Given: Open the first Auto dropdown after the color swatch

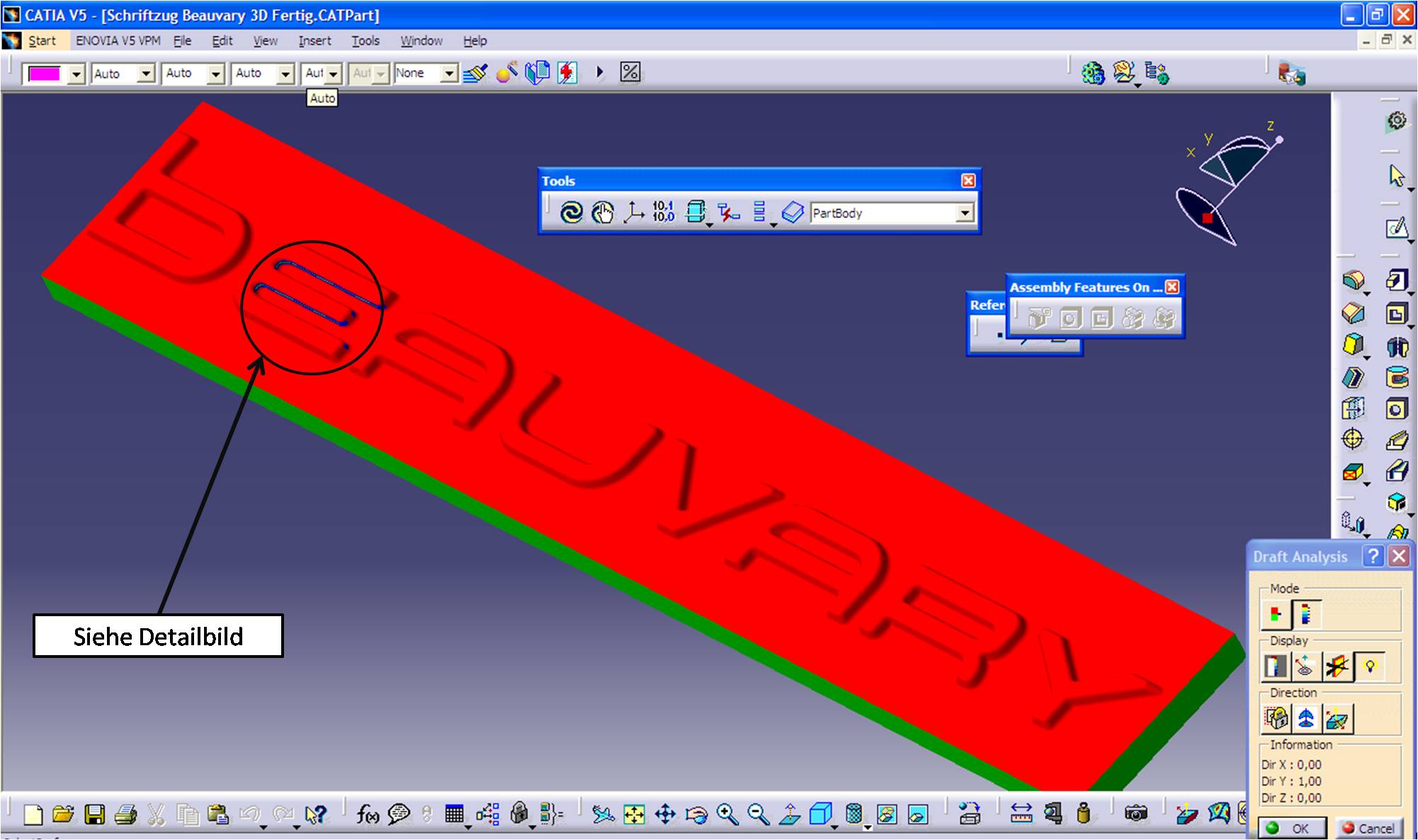Looking at the screenshot, I should (146, 74).
